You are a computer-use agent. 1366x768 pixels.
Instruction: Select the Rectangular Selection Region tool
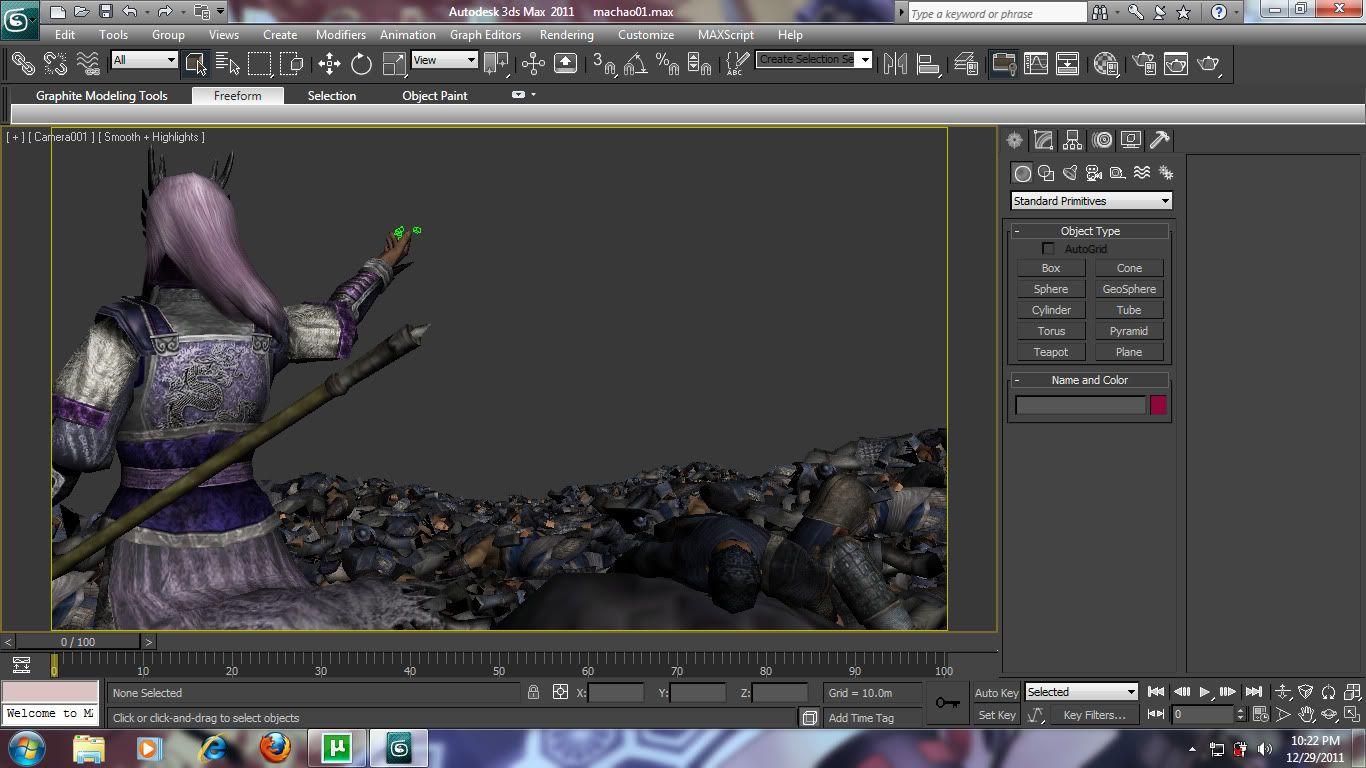point(259,63)
